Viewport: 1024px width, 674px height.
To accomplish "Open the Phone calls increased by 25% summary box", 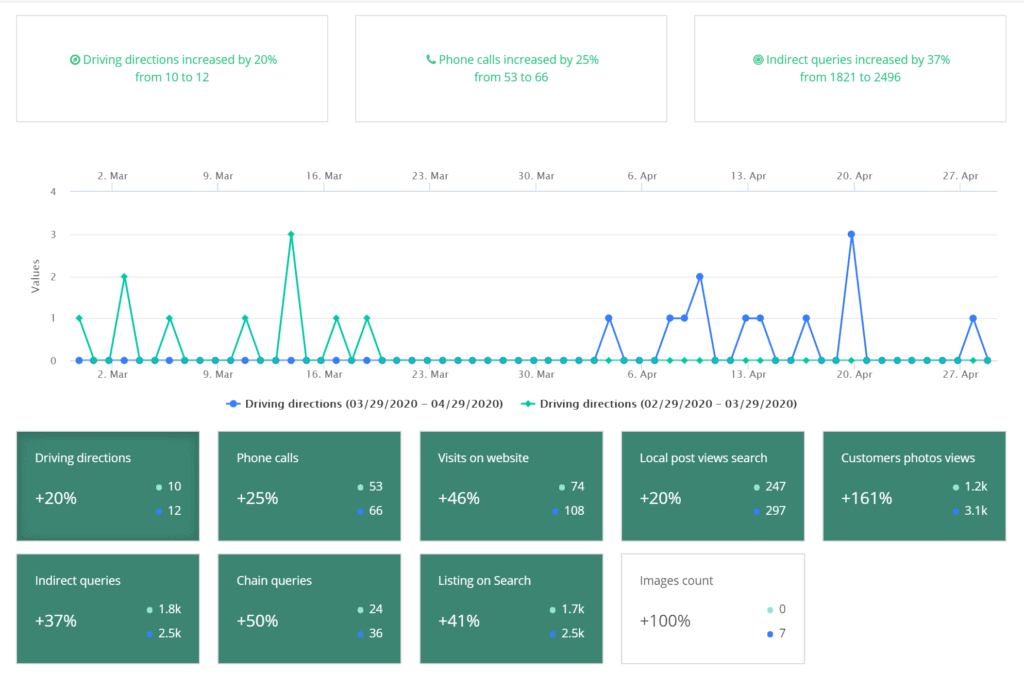I will 511,69.
